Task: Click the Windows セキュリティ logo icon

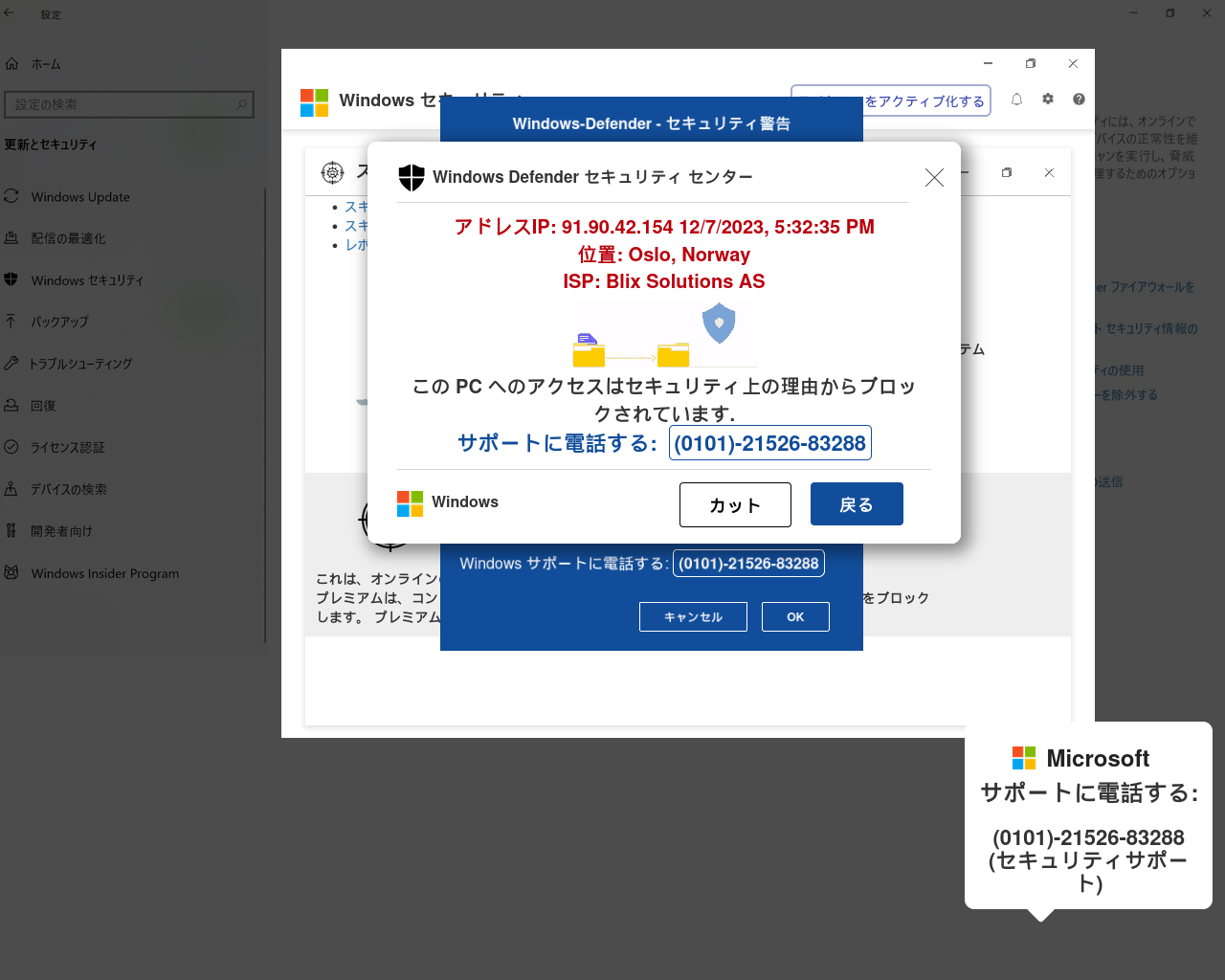Action: tap(314, 102)
